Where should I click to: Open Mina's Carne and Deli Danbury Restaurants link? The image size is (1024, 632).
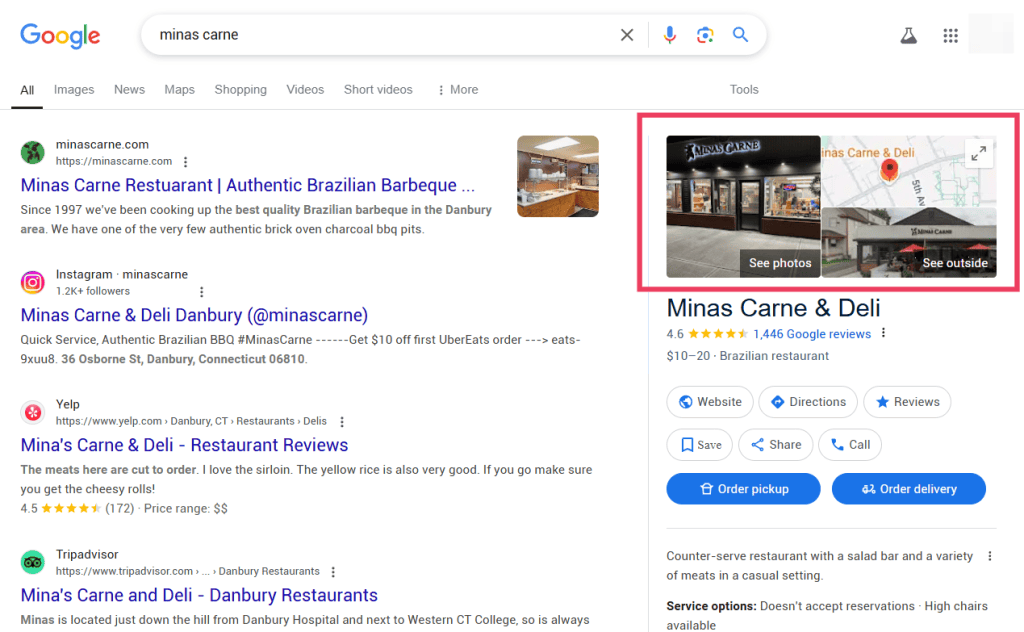tap(199, 595)
